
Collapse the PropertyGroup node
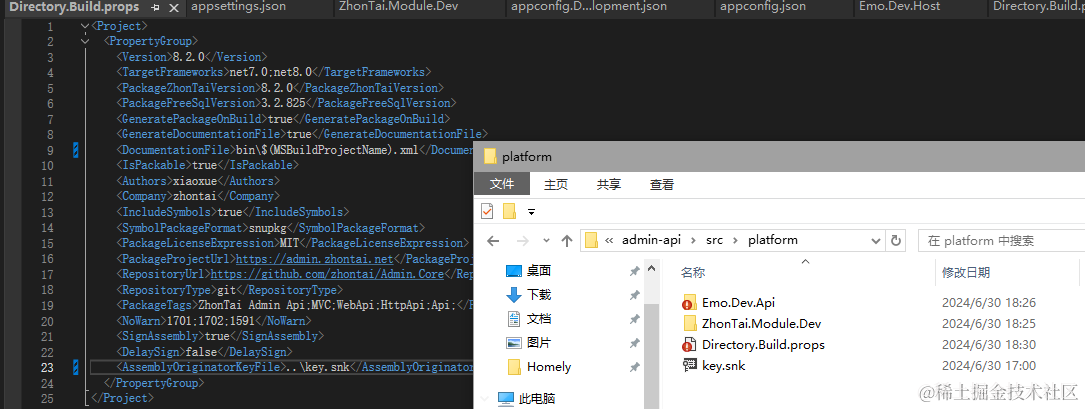tap(85, 42)
